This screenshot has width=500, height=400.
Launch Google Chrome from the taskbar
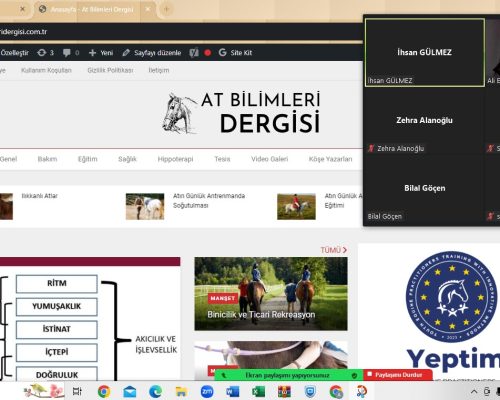point(104,391)
